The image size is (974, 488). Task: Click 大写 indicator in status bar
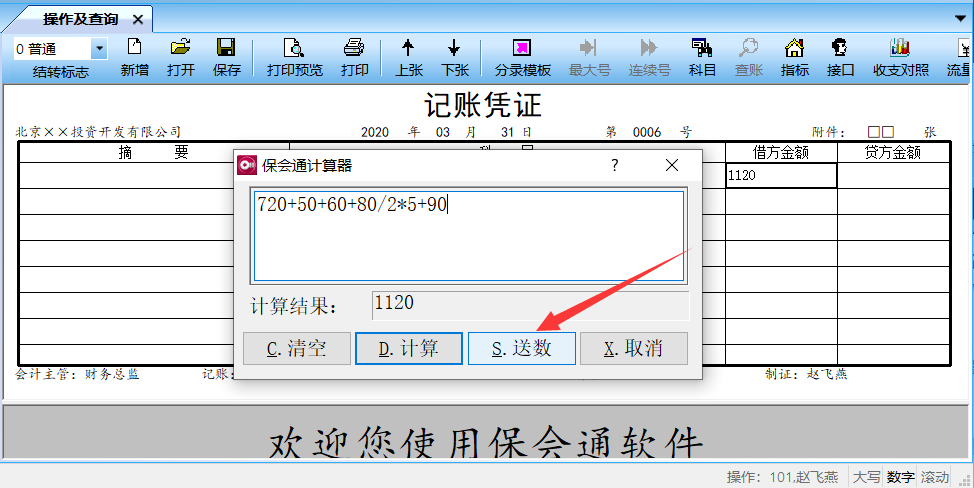(x=867, y=477)
